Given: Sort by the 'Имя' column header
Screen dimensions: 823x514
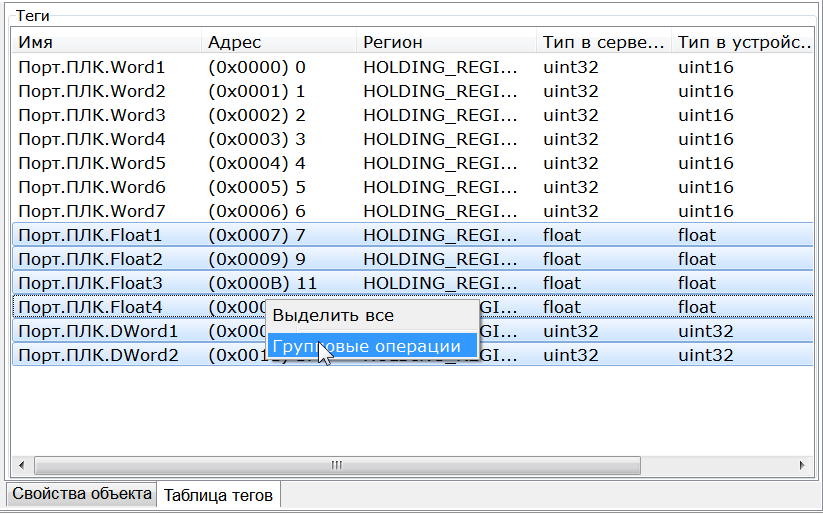Looking at the screenshot, I should pos(105,42).
